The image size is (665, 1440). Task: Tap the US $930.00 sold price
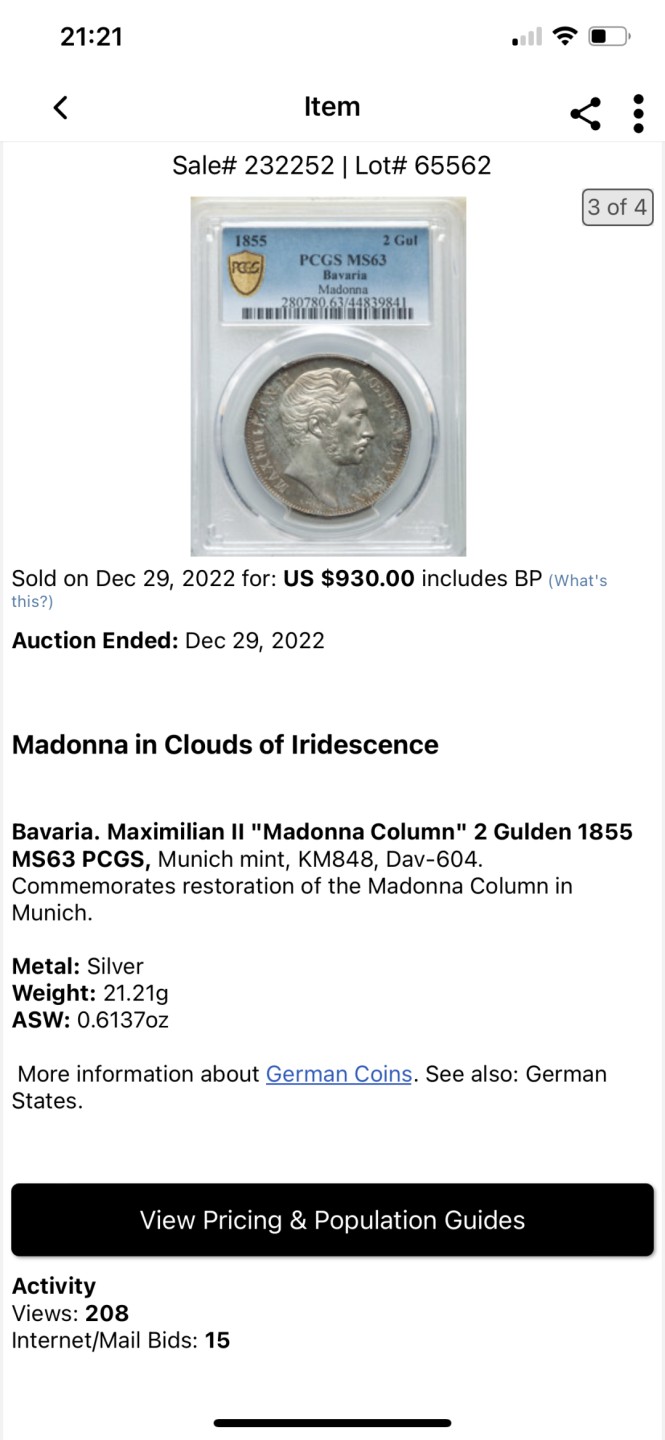[x=349, y=579]
